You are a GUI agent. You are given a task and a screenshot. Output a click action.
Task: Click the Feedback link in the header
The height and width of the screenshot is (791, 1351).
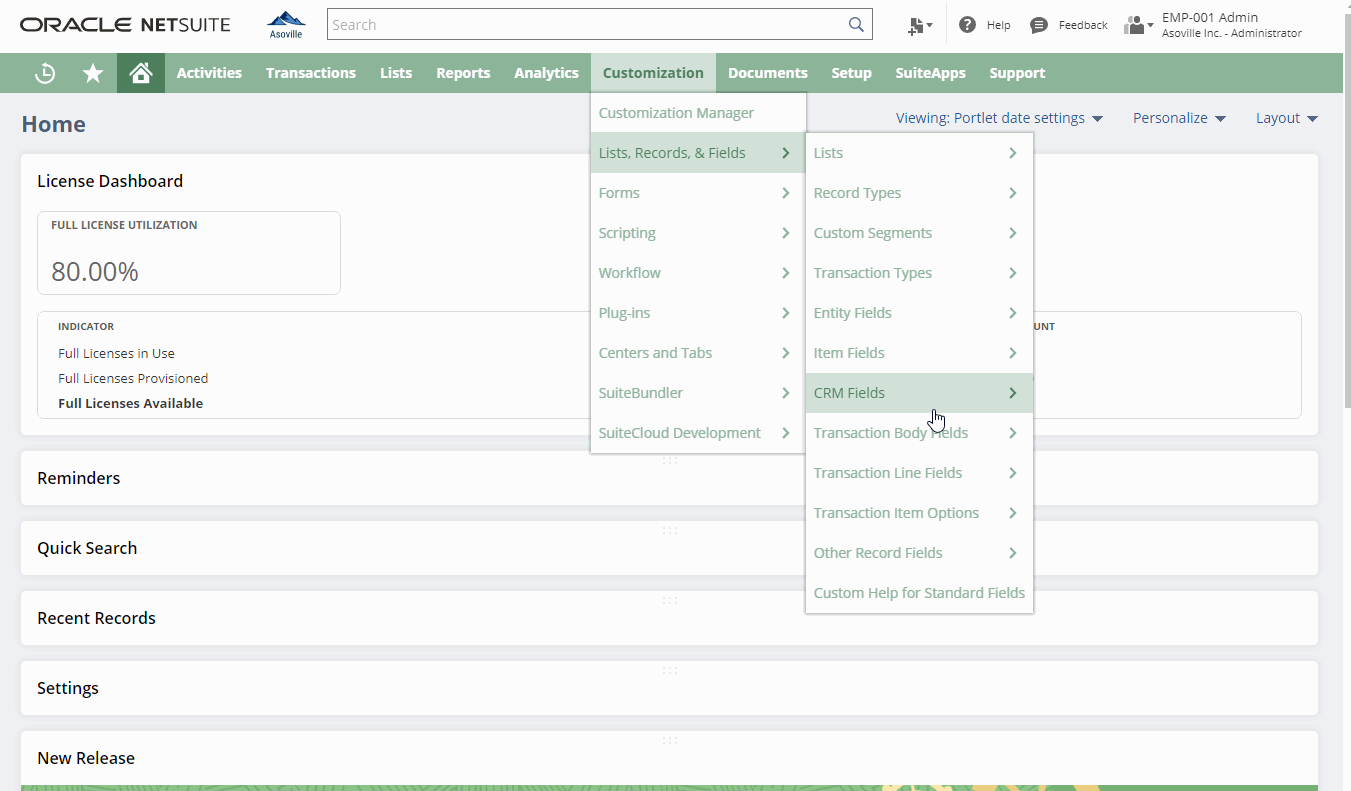1083,25
